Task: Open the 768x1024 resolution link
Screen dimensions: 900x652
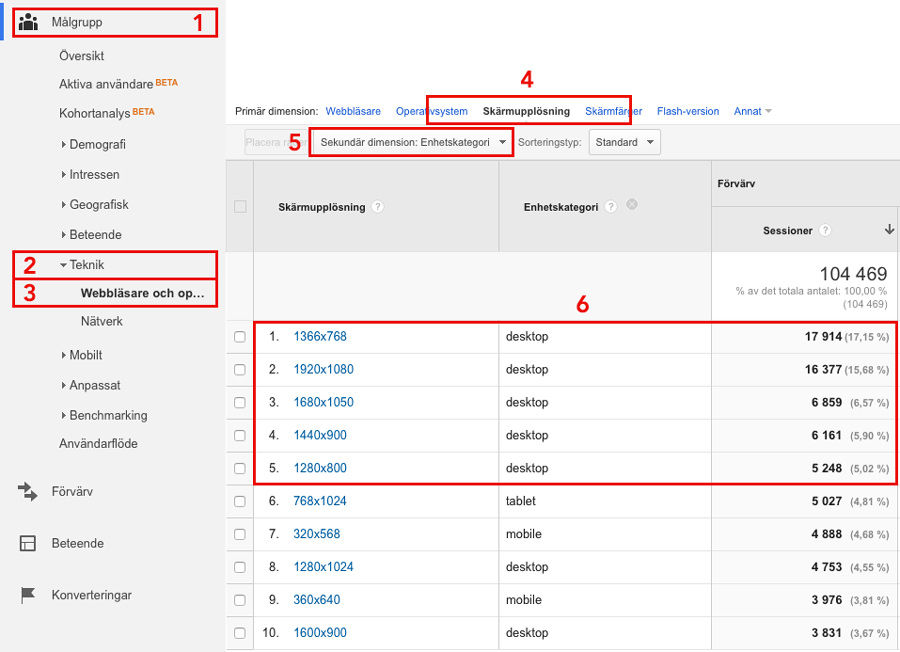Action: click(320, 502)
